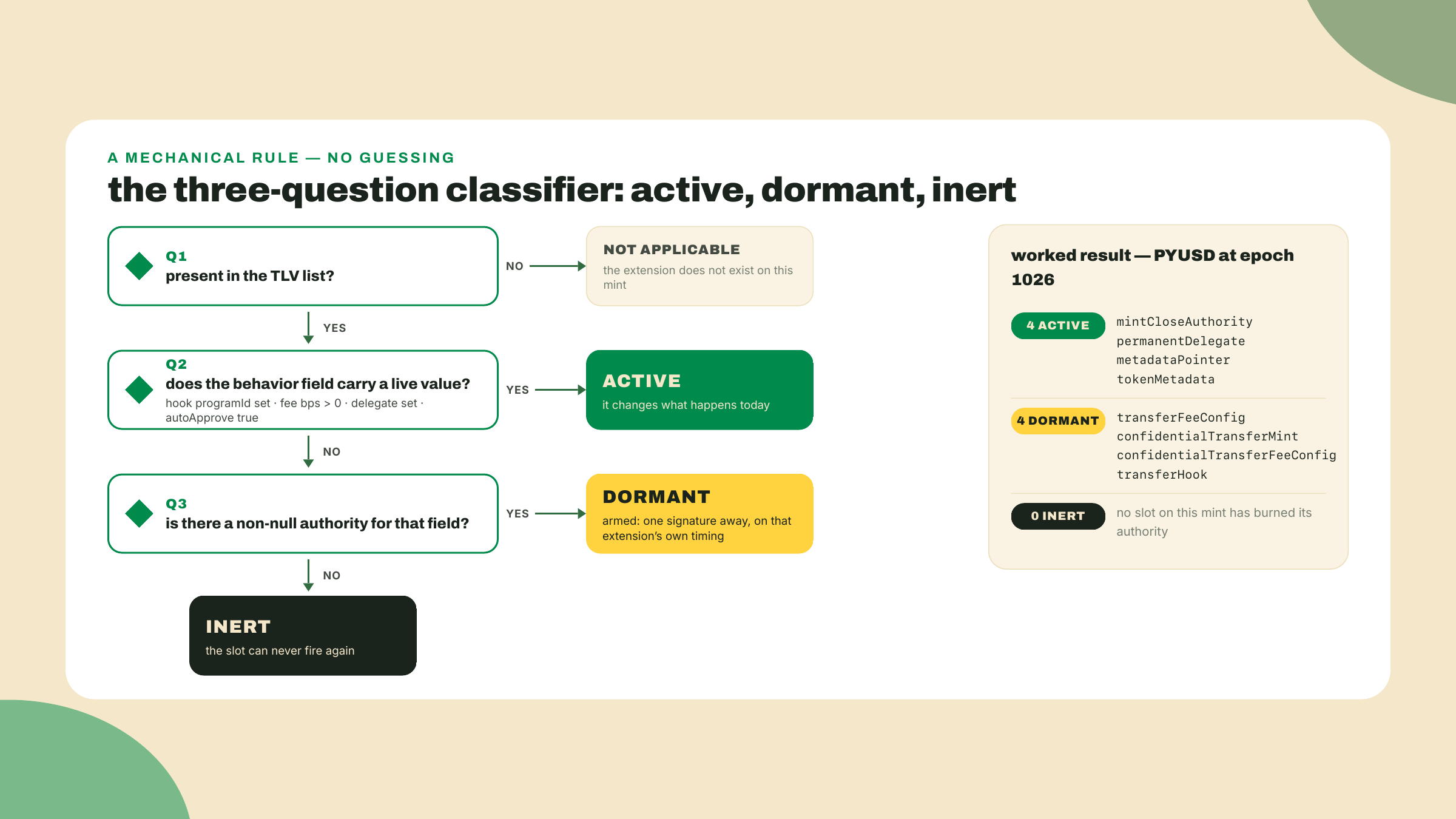Select the text 'transferFeeConfig'

[1181, 417]
